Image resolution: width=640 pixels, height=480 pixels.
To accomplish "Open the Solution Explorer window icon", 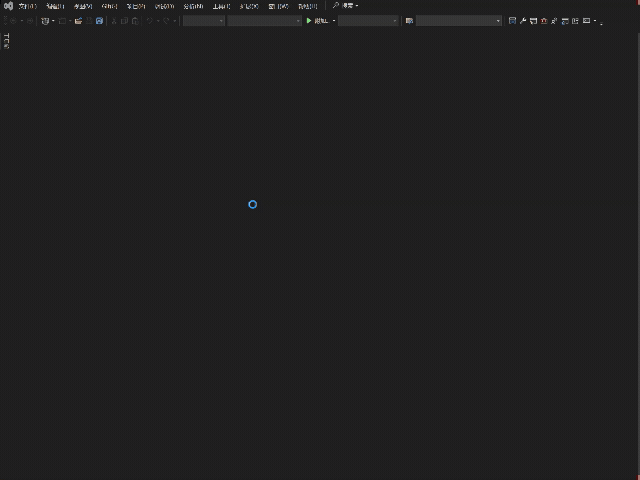I will tap(512, 21).
